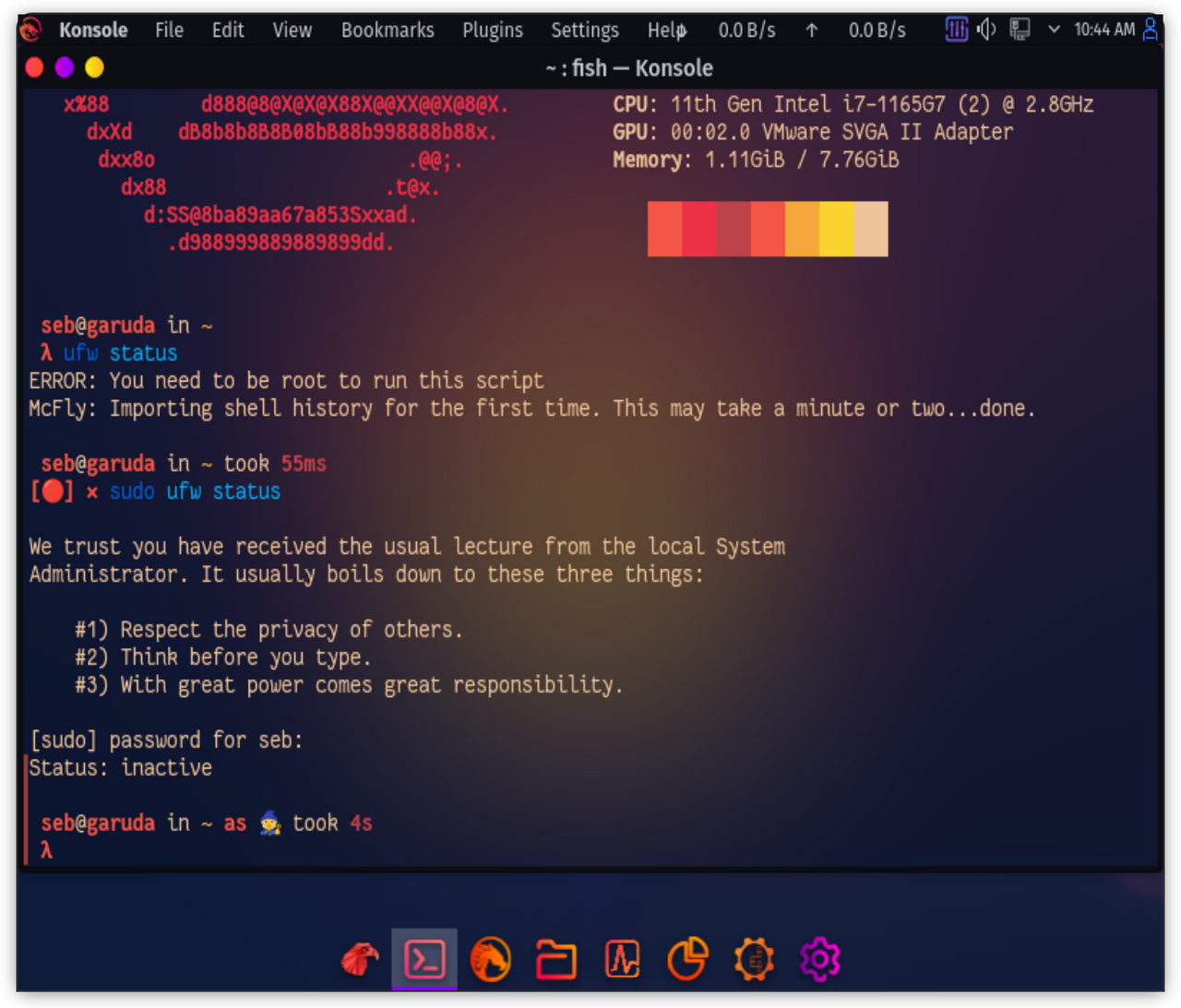This screenshot has width=1181, height=1008.
Task: Open the Settings menu in menu bar
Action: pyautogui.click(x=585, y=30)
